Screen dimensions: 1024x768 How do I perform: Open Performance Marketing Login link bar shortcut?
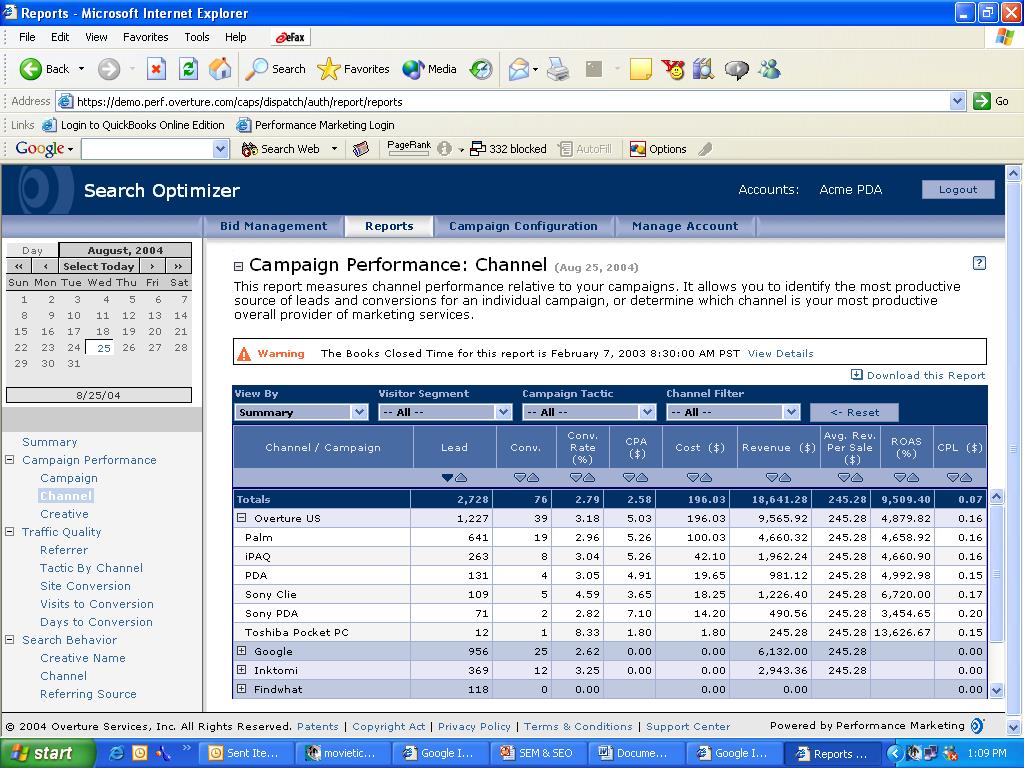(315, 125)
